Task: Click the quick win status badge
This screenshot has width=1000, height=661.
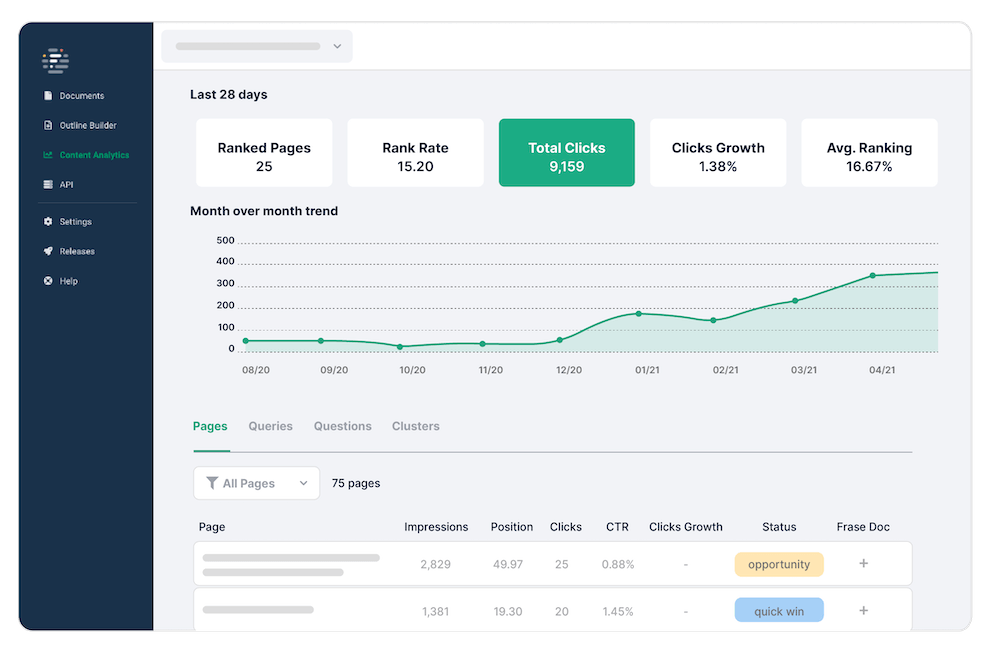Action: click(x=779, y=611)
